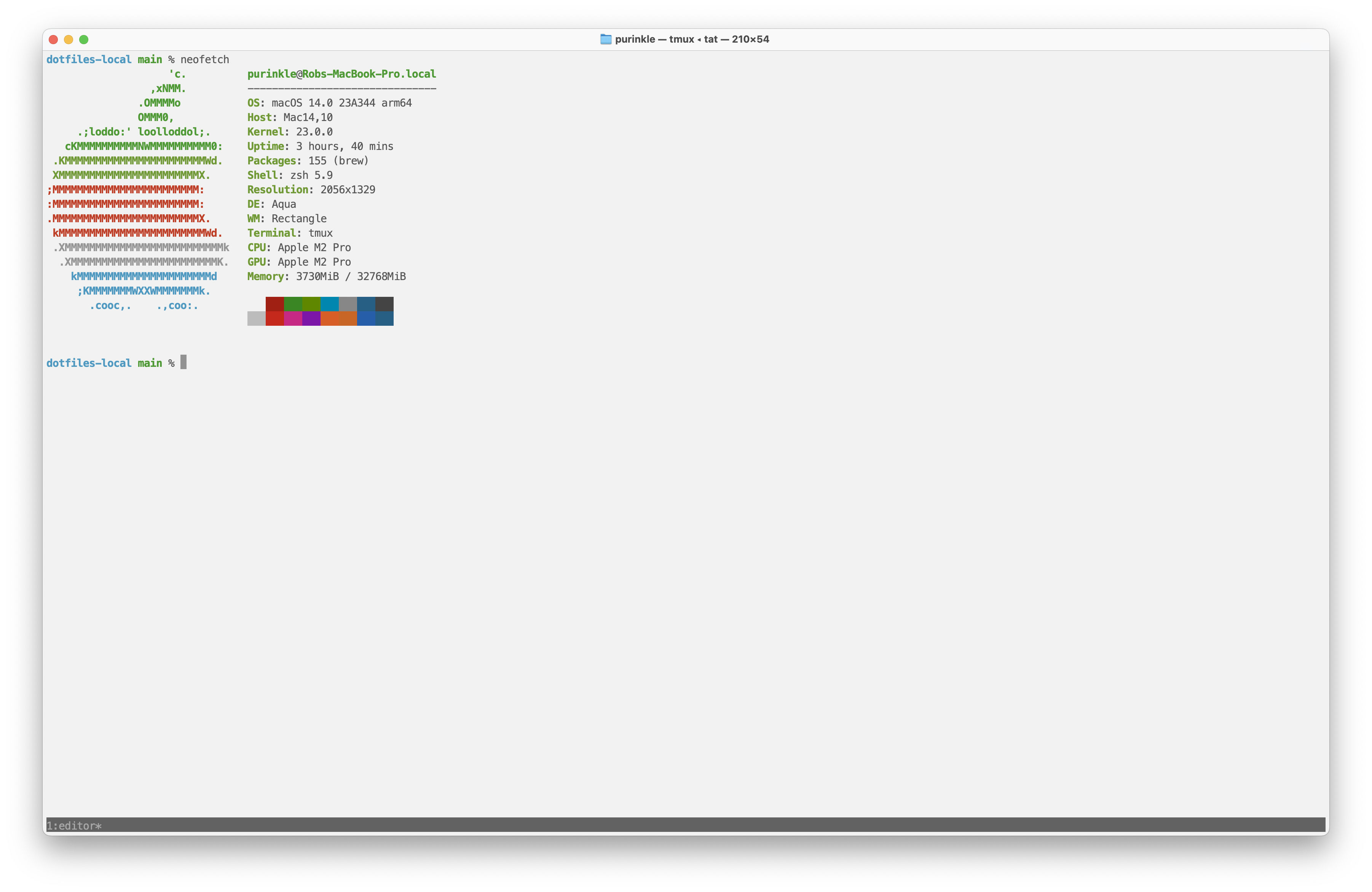Click the 'Memory: 3730MiB / 32768MiB' line
Image resolution: width=1372 pixels, height=892 pixels.
pyautogui.click(x=326, y=276)
